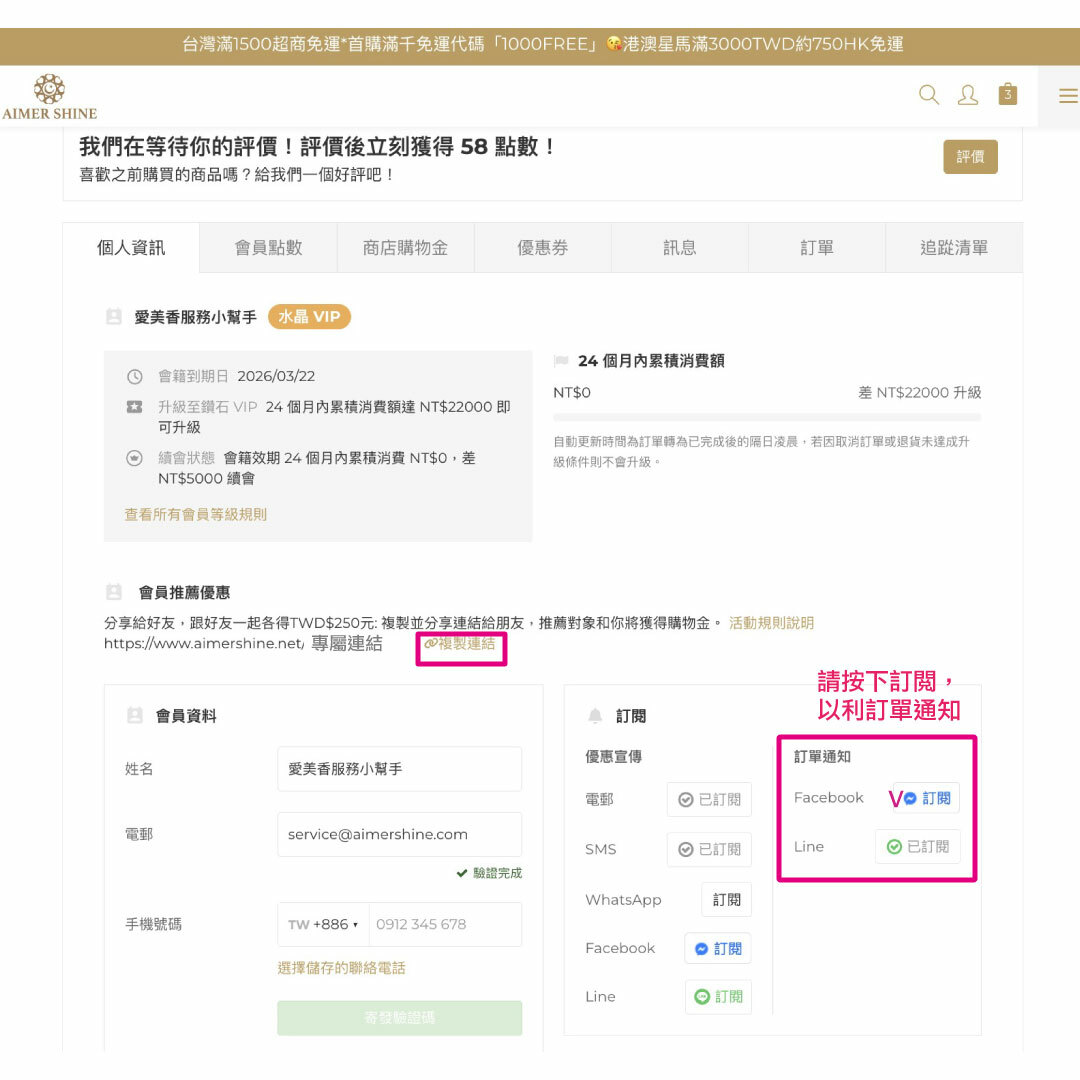This screenshot has height=1080, width=1080.
Task: Open the TW +886 country code dropdown
Action: pos(323,924)
